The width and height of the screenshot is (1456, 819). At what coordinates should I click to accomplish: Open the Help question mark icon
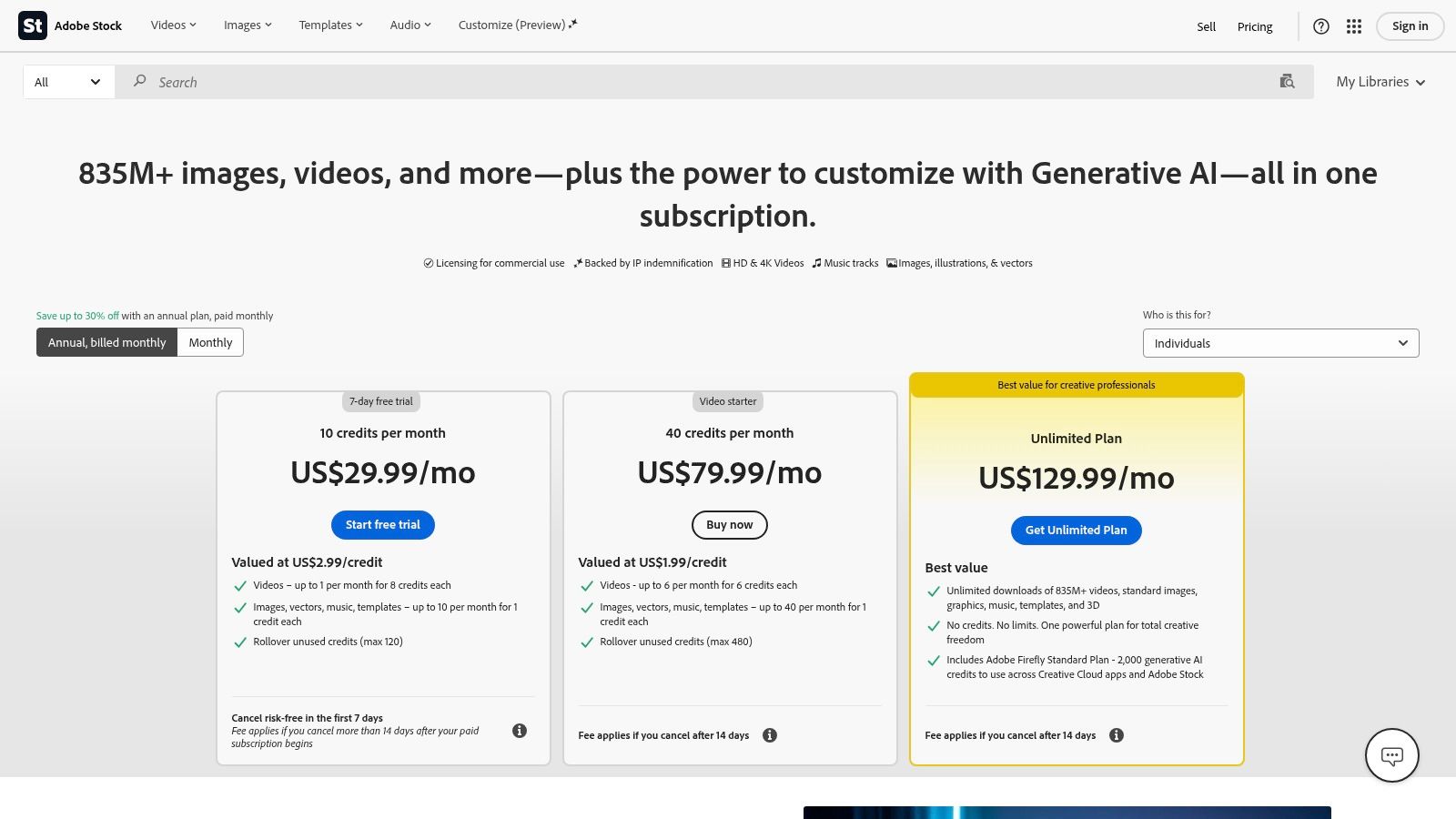(x=1321, y=26)
